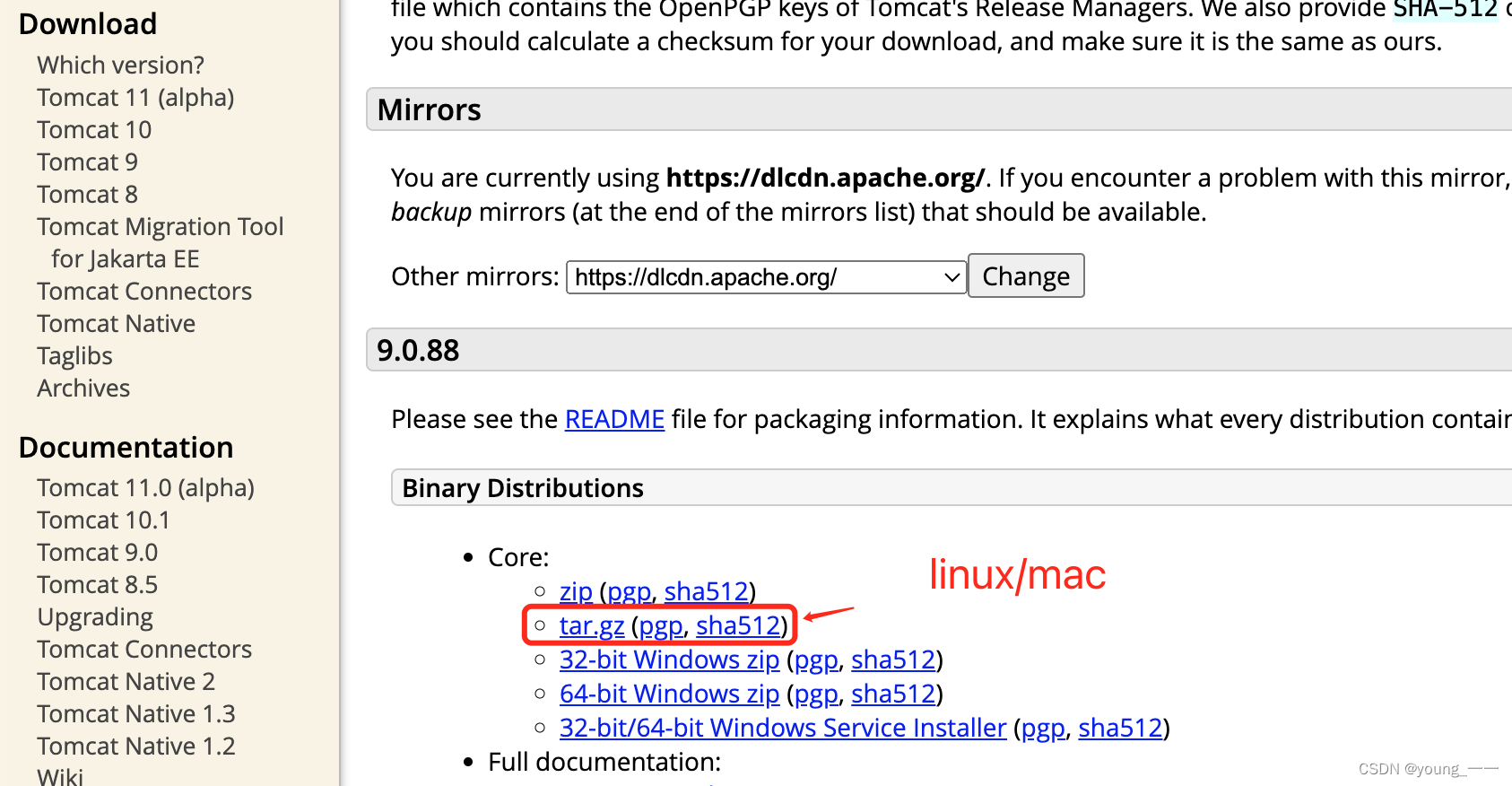The height and width of the screenshot is (786, 1512).
Task: Click the 9.0.88 version heading
Action: [418, 351]
